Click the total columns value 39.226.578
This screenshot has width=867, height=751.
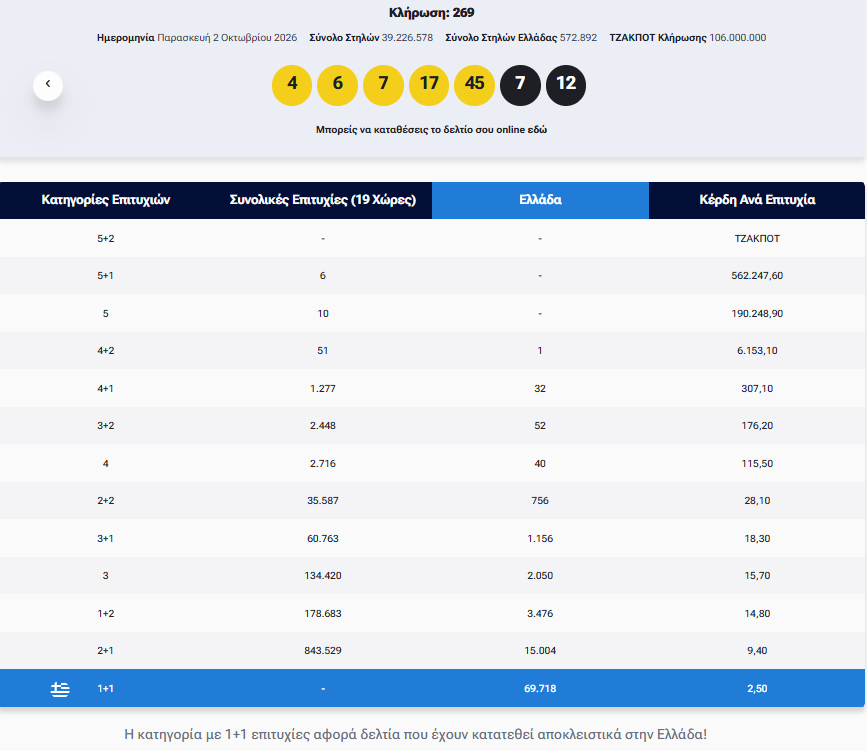[408, 38]
